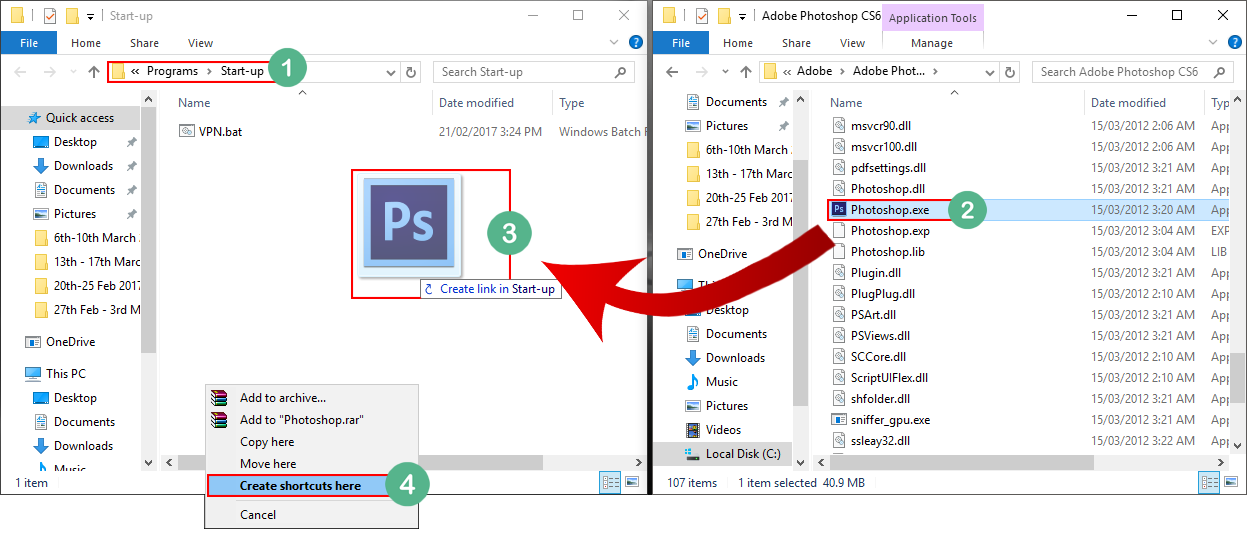Screen dimensions: 1247x549
Task: Open Videos in Photoshop CS6 window sidebar
Action: (723, 430)
